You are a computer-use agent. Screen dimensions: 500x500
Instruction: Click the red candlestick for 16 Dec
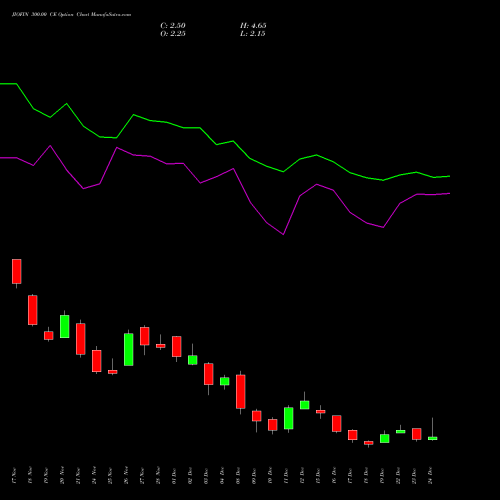(x=337, y=423)
